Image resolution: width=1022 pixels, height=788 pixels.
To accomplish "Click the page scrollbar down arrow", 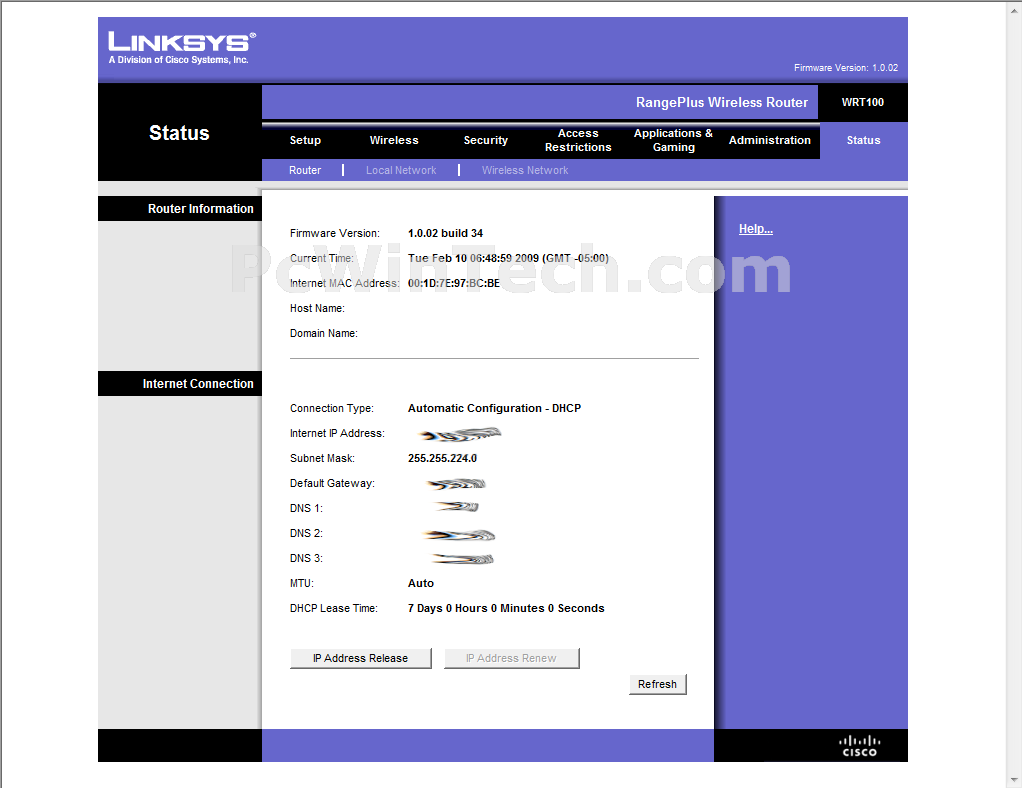I will pos(1015,780).
